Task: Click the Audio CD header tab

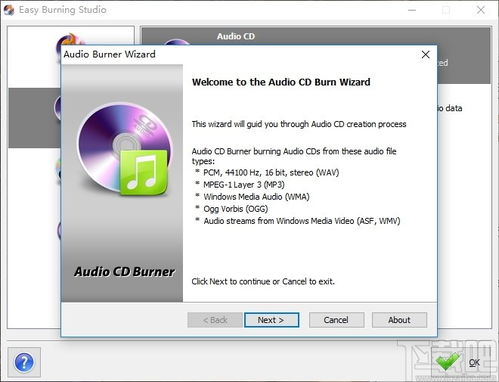Action: 236,36
